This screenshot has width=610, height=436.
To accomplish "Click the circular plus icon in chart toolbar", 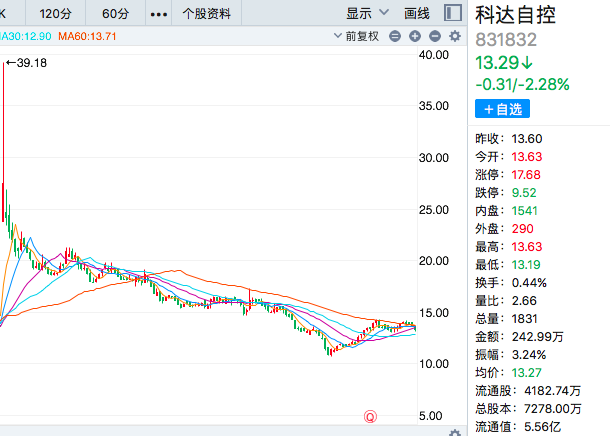I will (x=415, y=36).
